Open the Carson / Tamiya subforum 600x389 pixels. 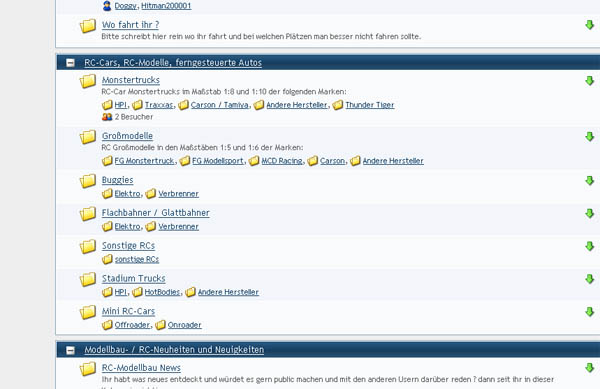coord(220,105)
